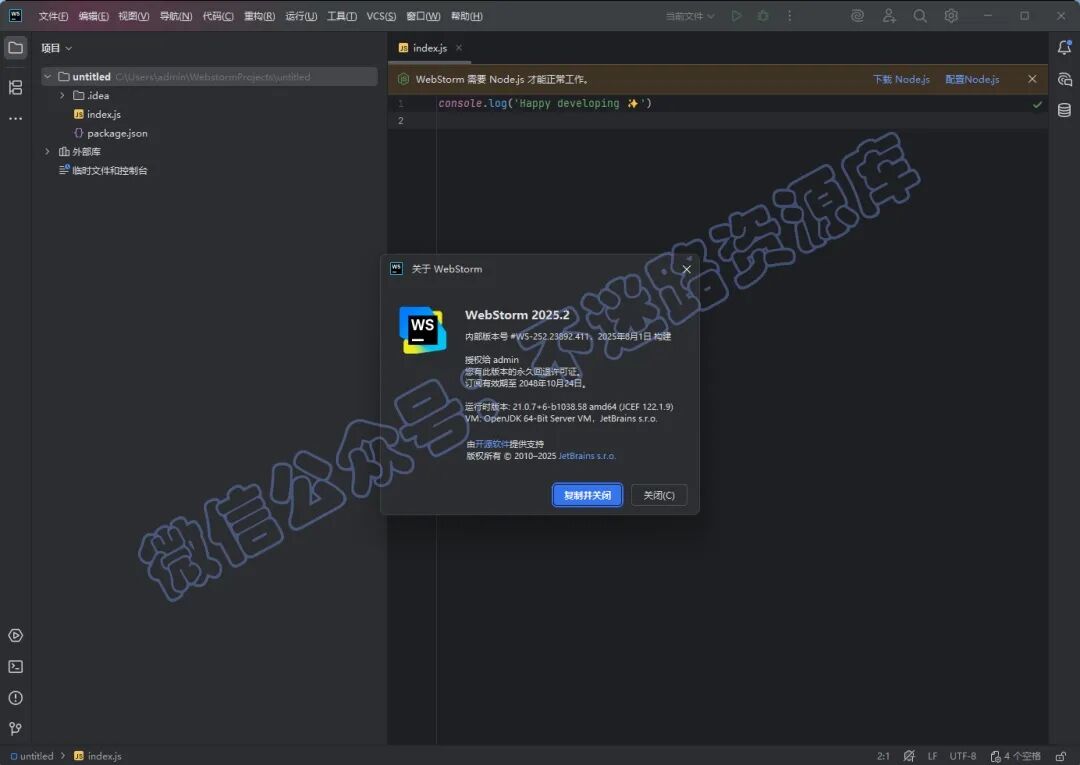Open the 导航(N) menu
The height and width of the screenshot is (765, 1080).
176,16
